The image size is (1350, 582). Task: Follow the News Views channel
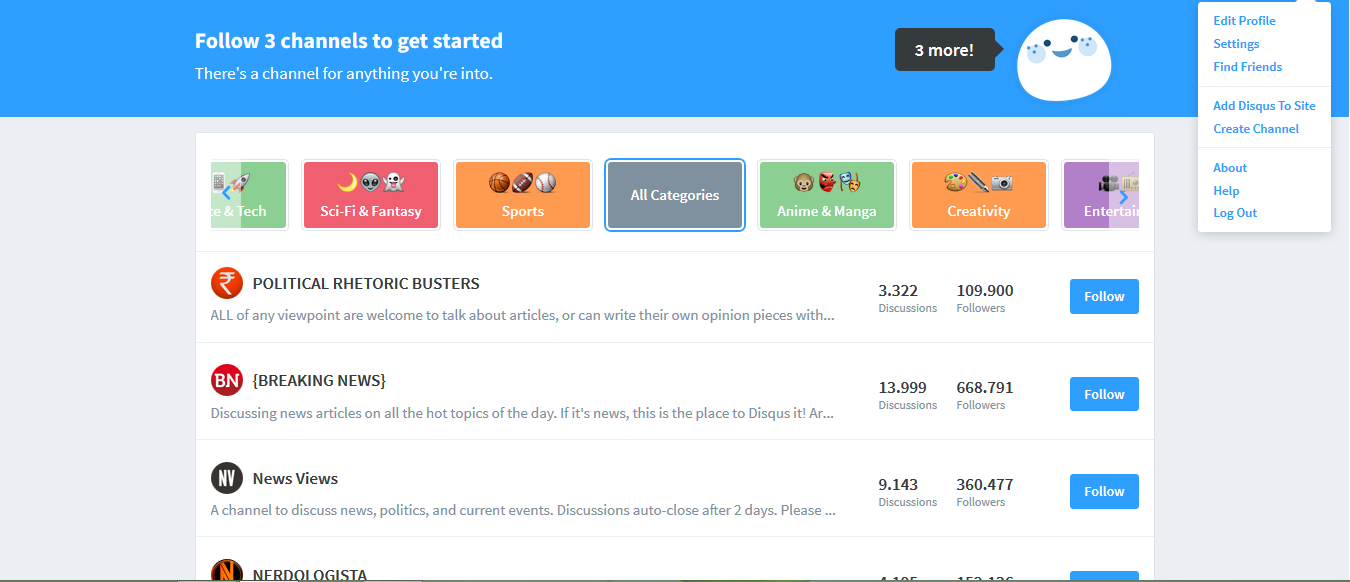1104,491
